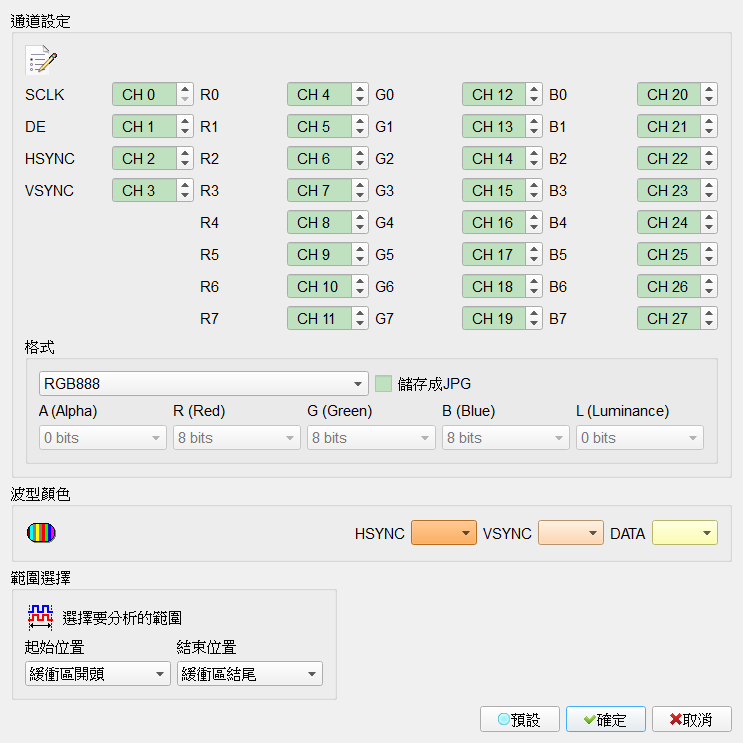This screenshot has height=743, width=743.
Task: Click the 範圍選擇 section heading
Action: pos(40,578)
